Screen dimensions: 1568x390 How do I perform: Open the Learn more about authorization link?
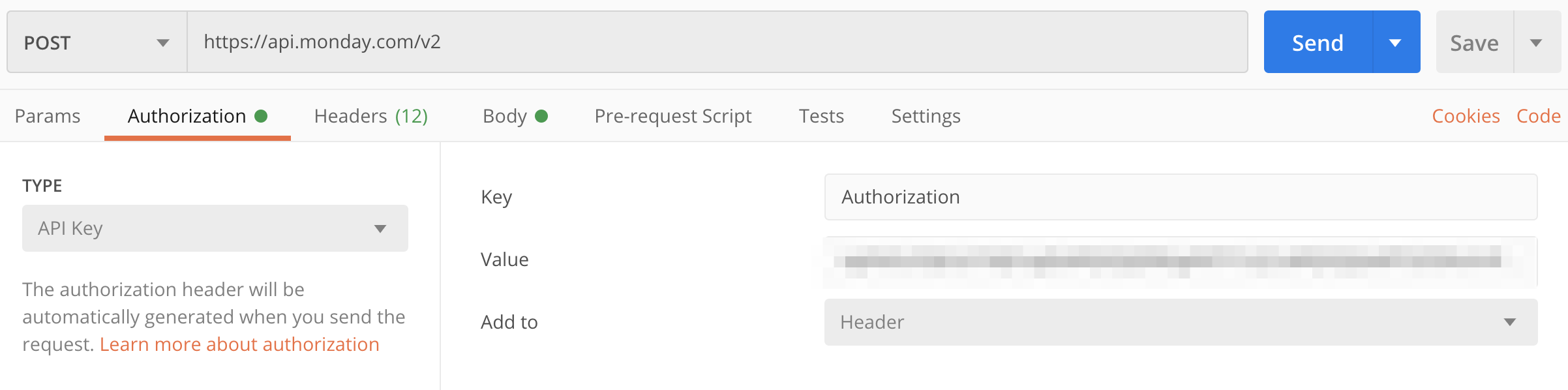[239, 344]
